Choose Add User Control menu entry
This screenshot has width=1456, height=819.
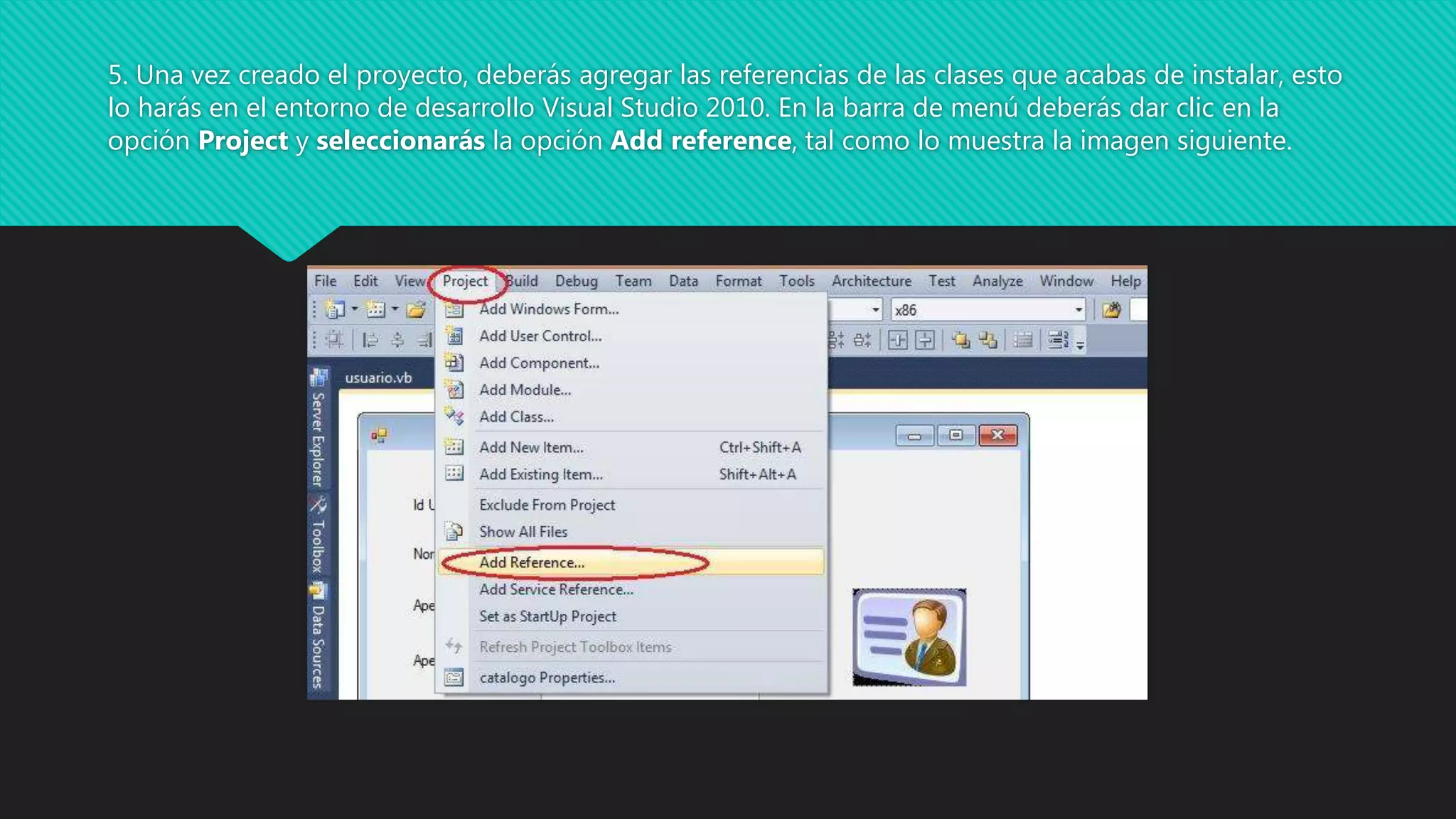(631, 336)
